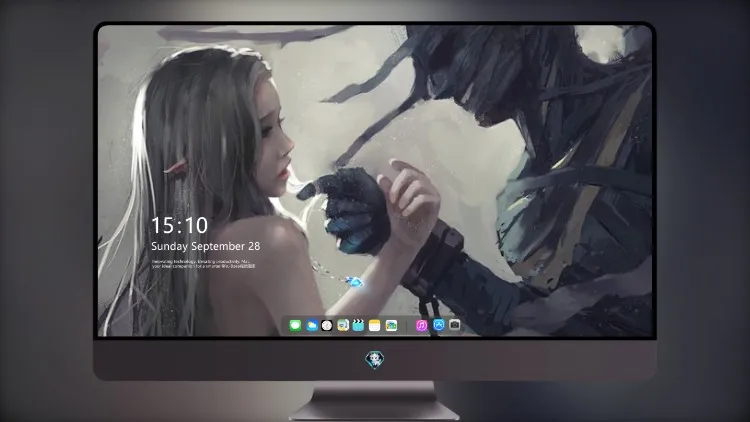
Task: Click the 15:10 clock widget
Action: point(179,225)
